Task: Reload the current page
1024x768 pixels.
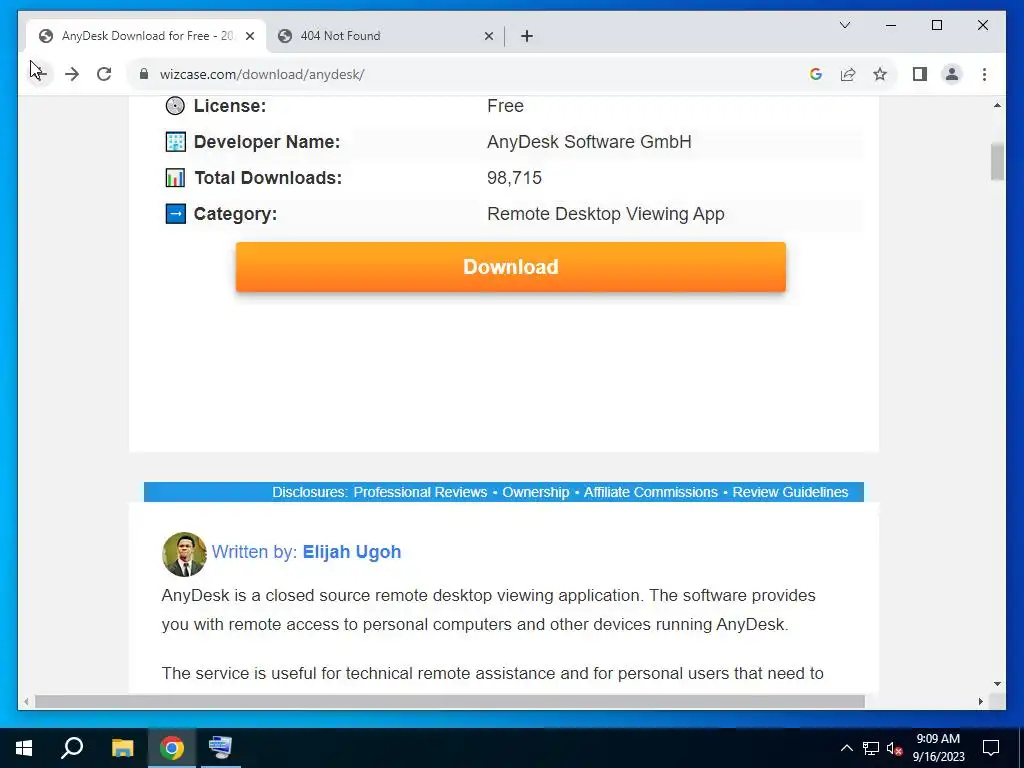Action: point(104,74)
